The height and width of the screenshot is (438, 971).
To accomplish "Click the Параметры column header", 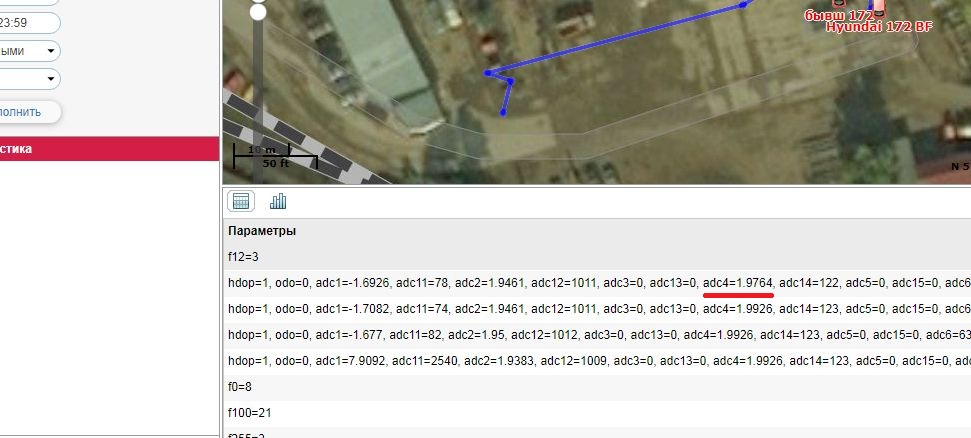I will pos(262,231).
